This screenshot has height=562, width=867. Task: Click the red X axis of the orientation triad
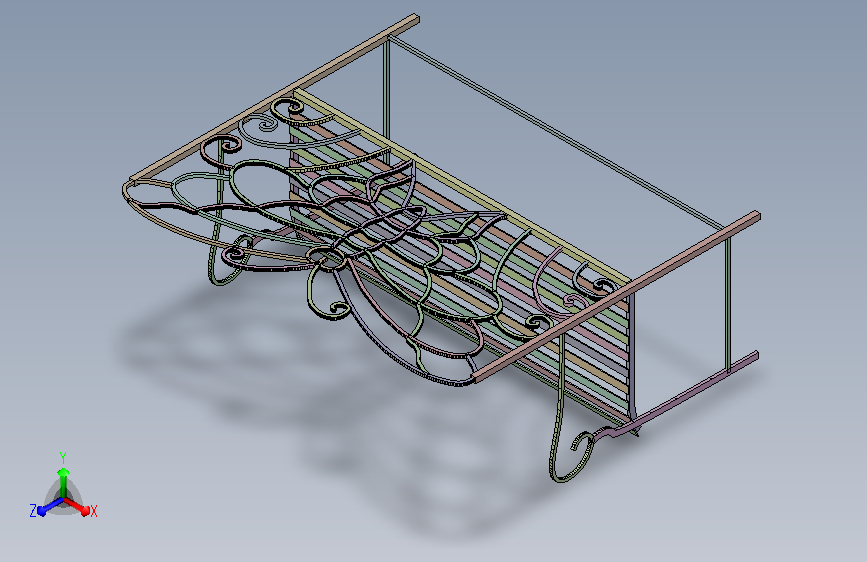pos(77,506)
